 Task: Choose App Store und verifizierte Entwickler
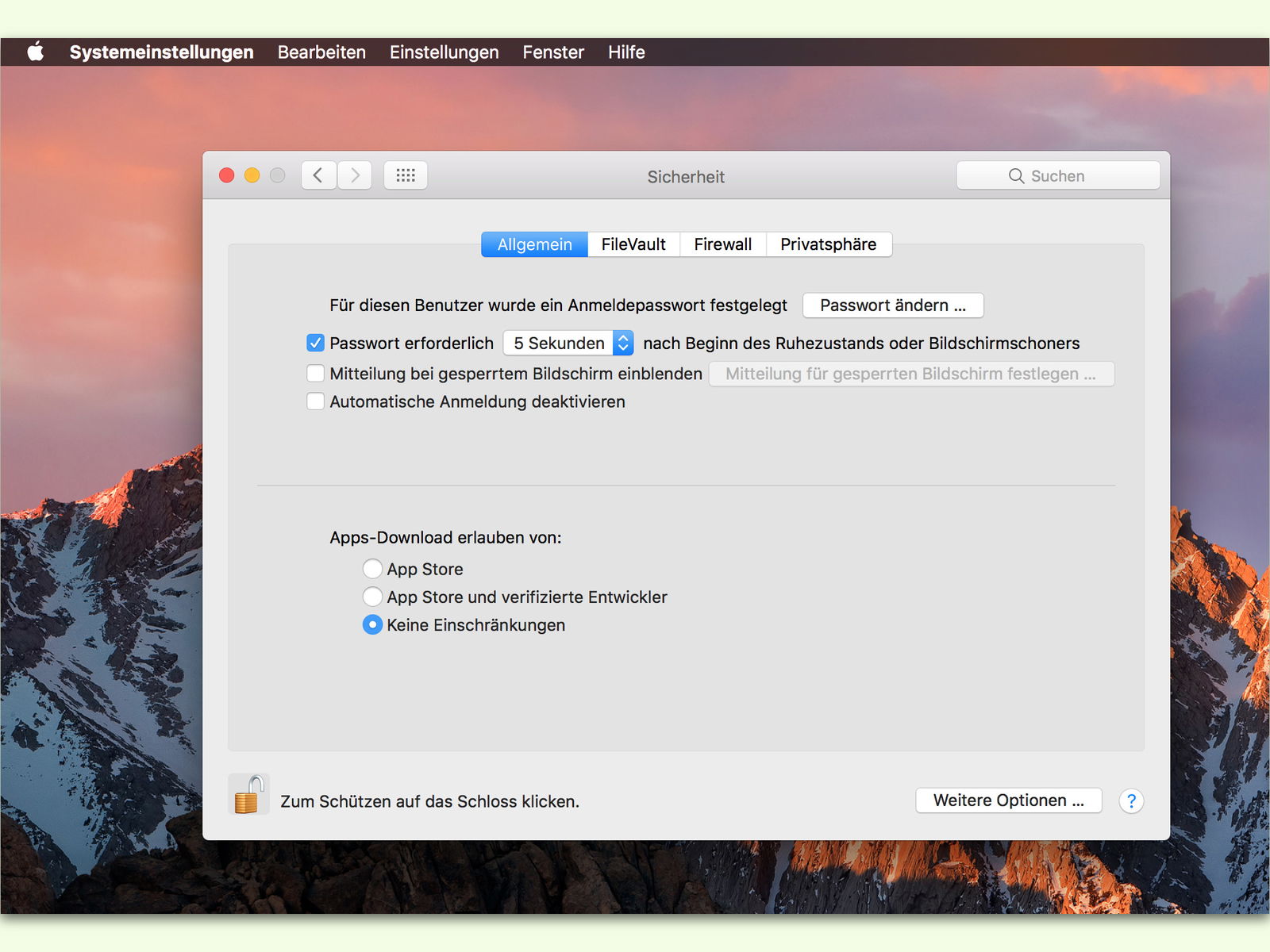pyautogui.click(x=372, y=597)
